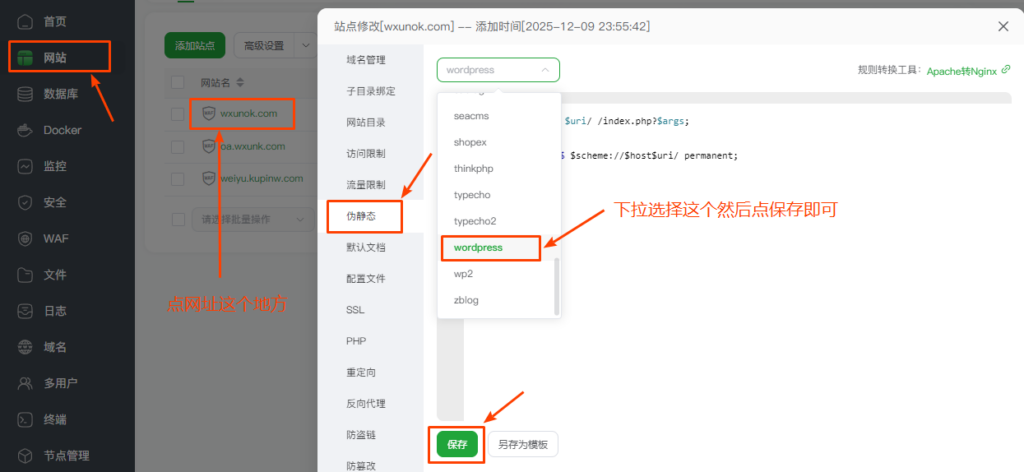Choose typecho2 from the dropdown list

pos(499,221)
